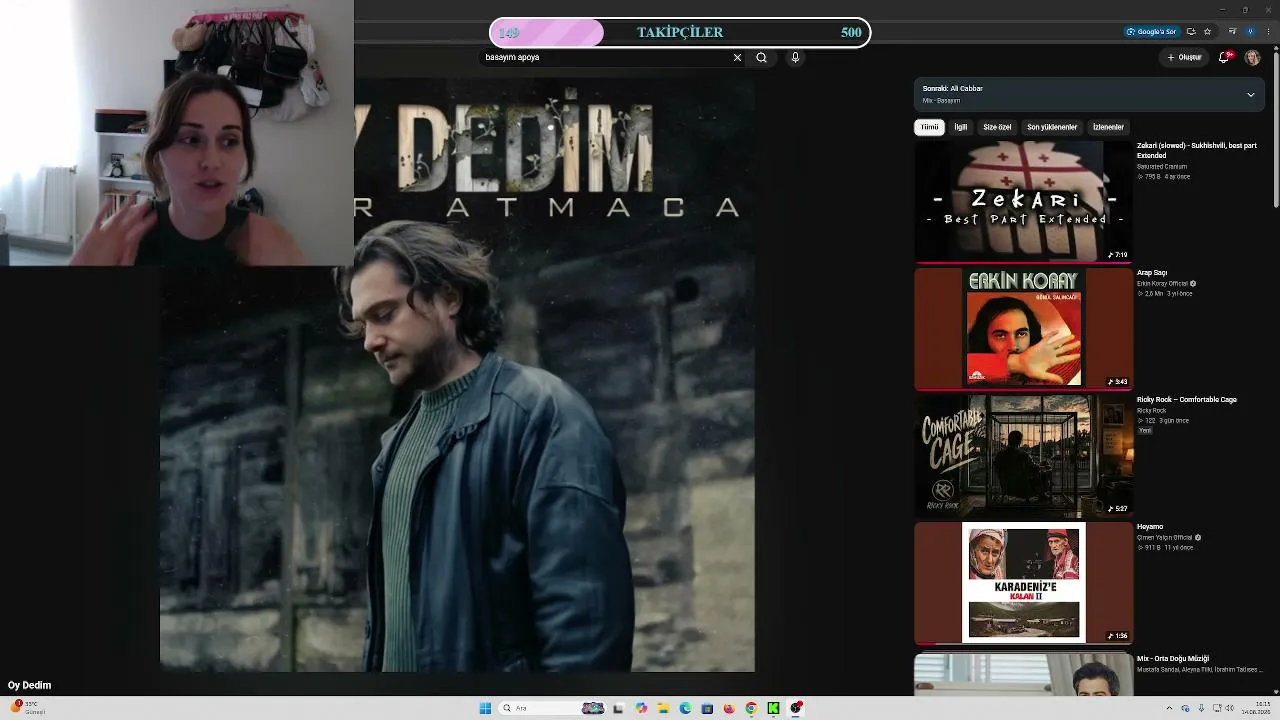Open the Erkin Koray Official channel name
Viewport: 1280px width, 720px height.
[1162, 284]
